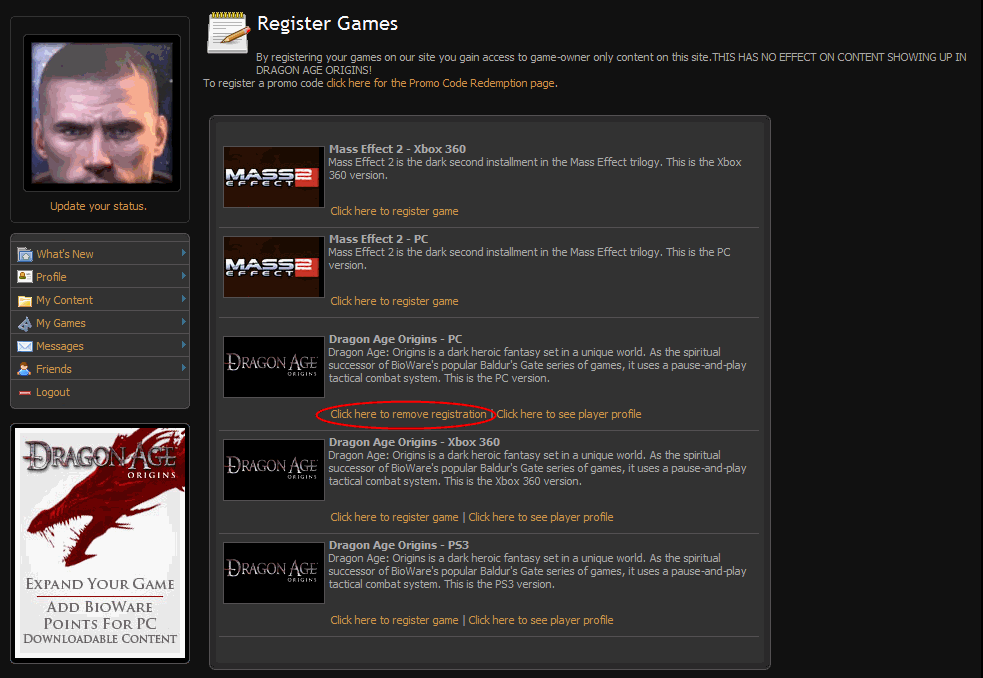
Task: Click the Update your status link
Action: coord(98,206)
